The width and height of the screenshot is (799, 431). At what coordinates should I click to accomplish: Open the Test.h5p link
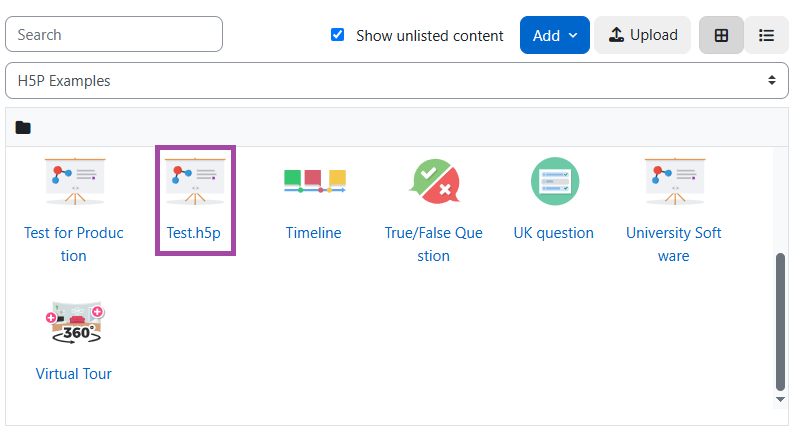(194, 233)
